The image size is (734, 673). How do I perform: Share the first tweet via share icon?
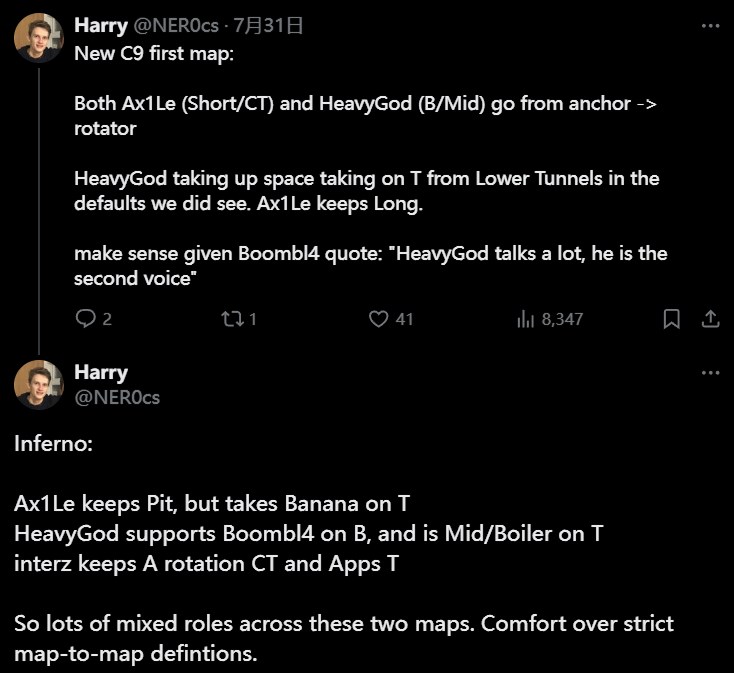[710, 319]
